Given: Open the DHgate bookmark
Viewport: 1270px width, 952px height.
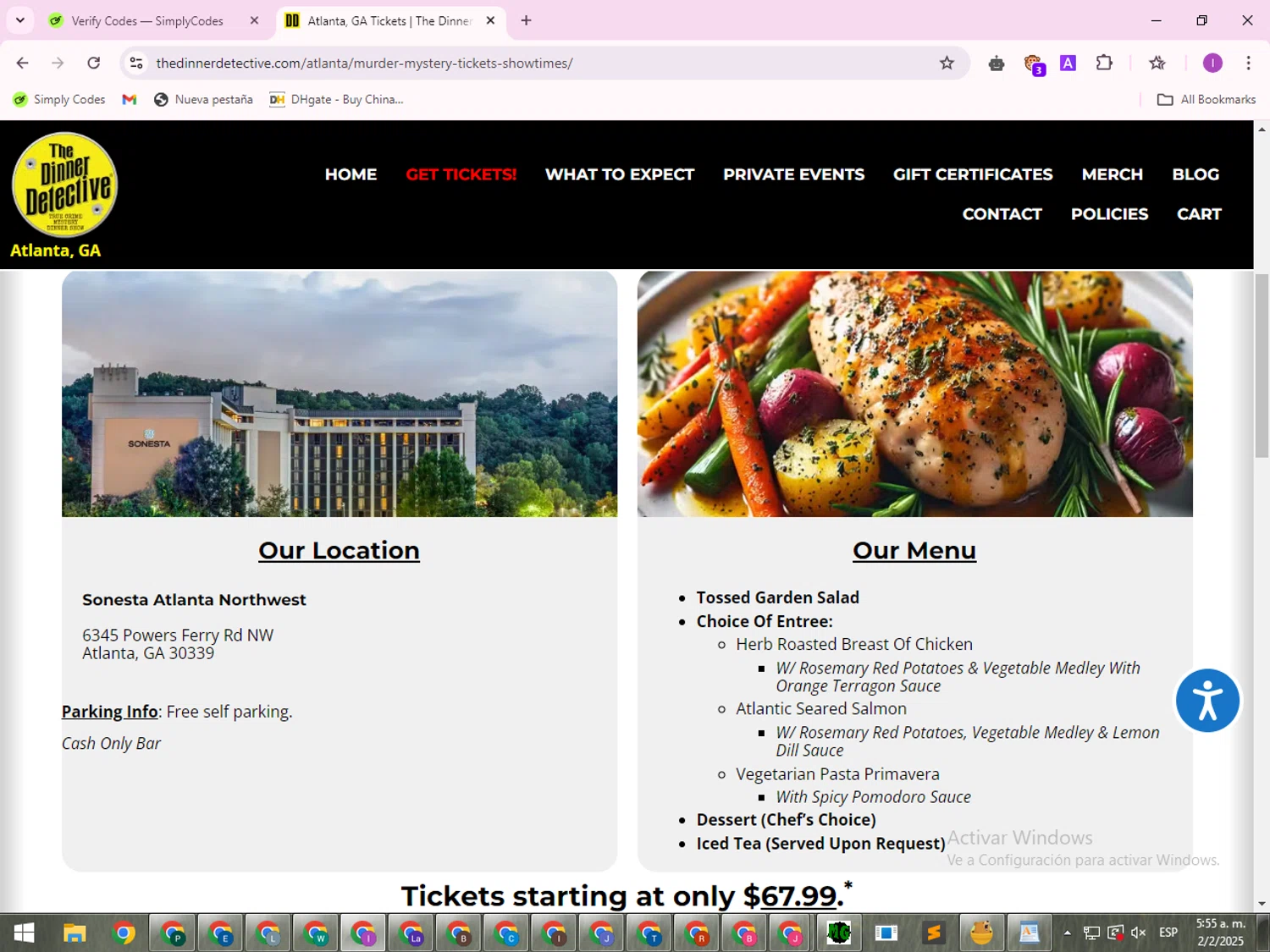Looking at the screenshot, I should 336,99.
